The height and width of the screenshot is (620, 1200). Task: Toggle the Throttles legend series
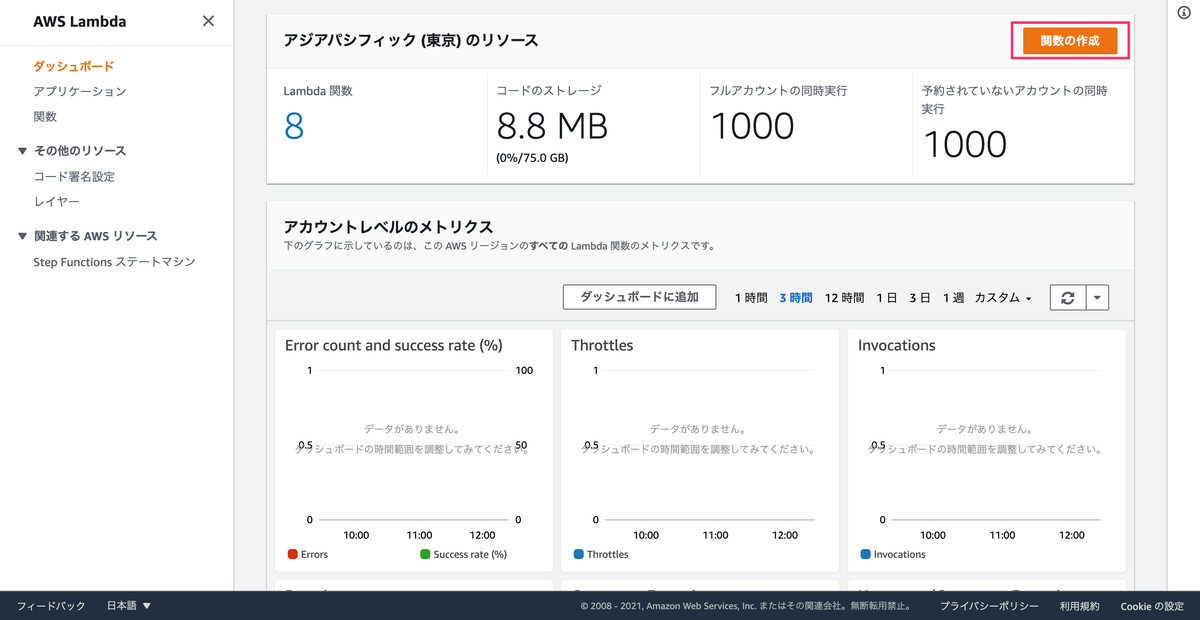(x=601, y=554)
